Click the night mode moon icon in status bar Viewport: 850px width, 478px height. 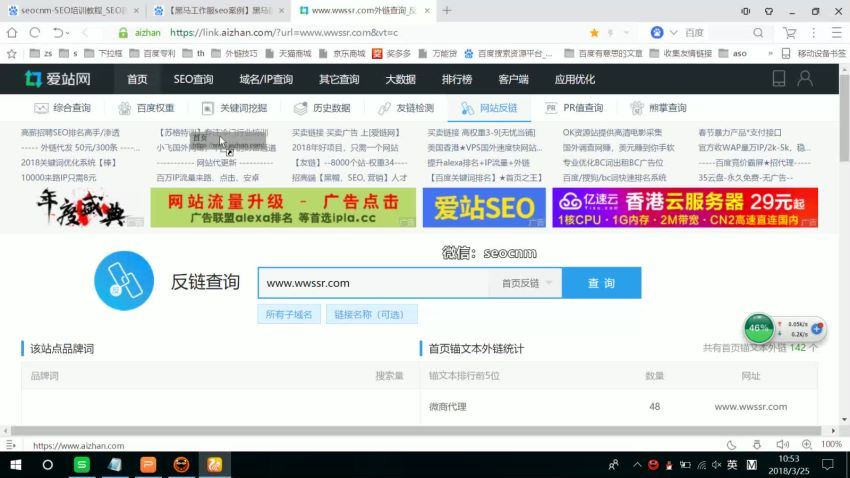731,445
